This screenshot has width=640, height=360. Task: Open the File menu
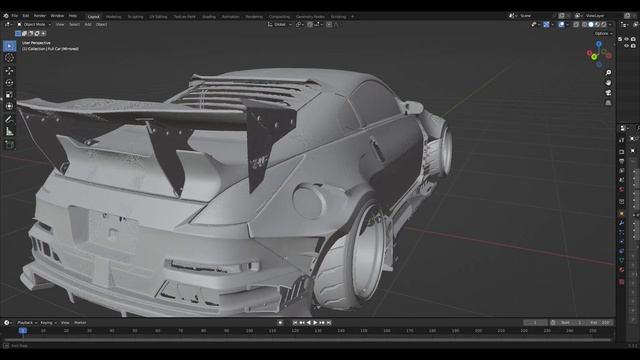tap(15, 16)
